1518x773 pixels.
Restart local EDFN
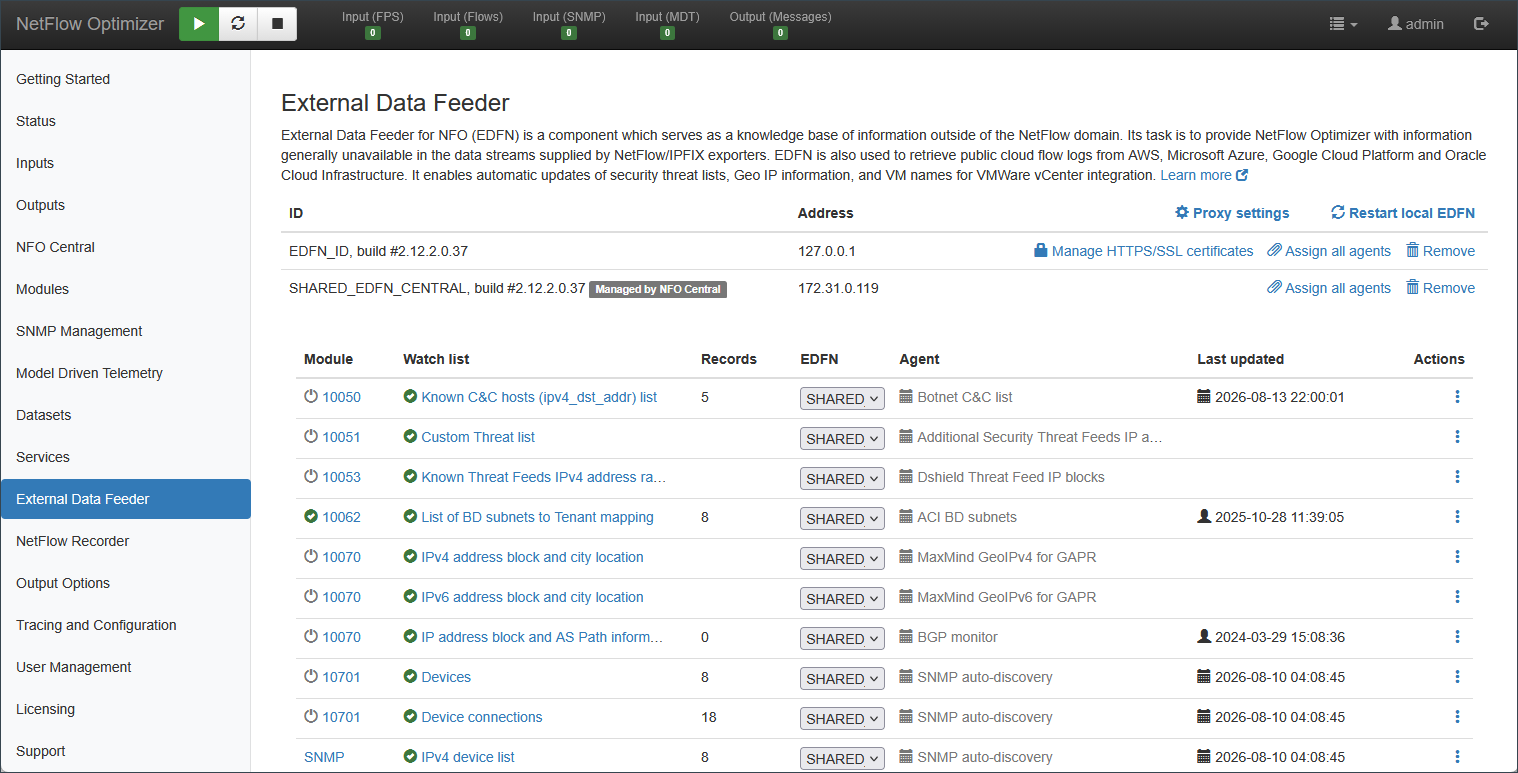coord(1403,213)
